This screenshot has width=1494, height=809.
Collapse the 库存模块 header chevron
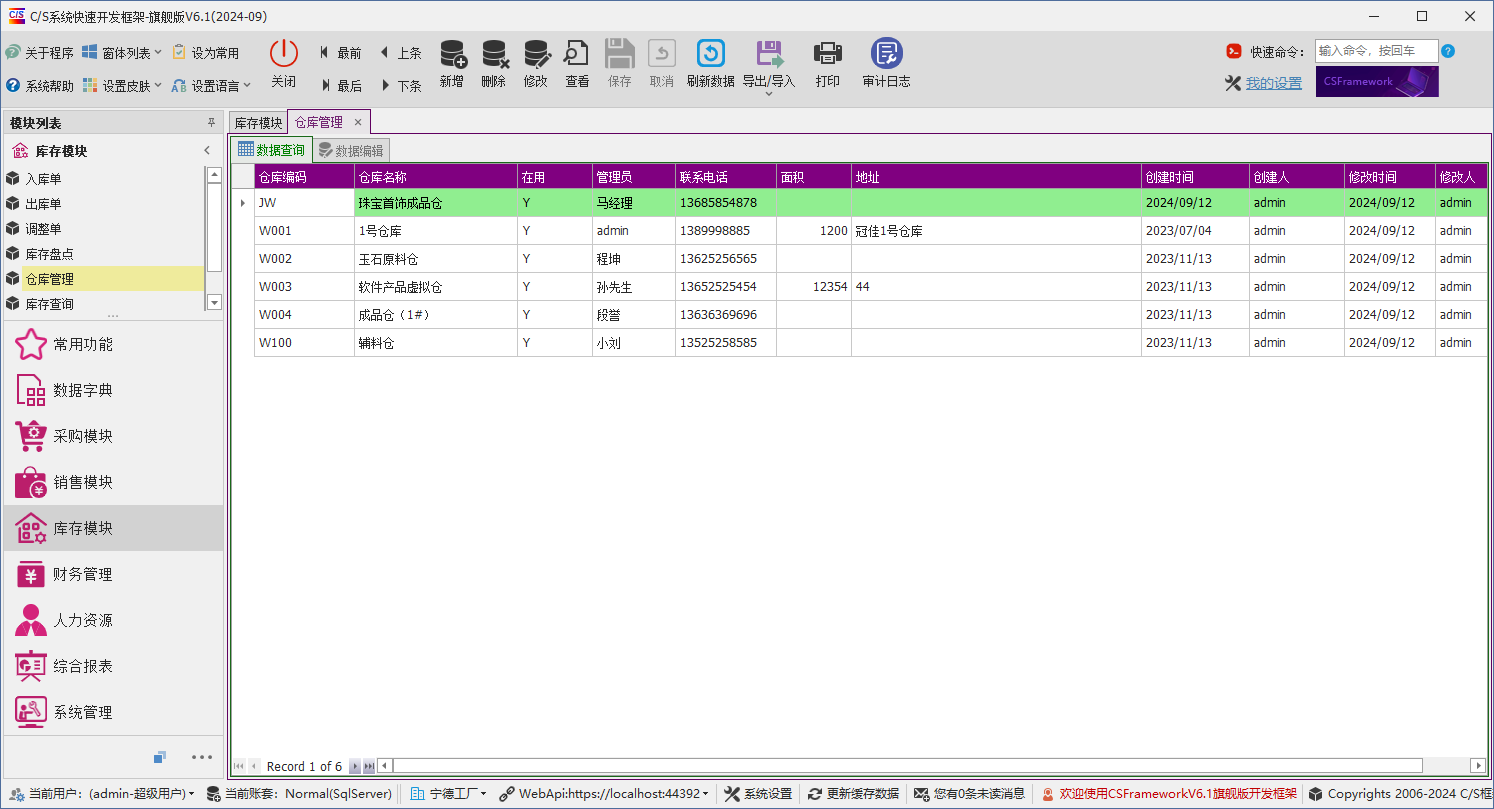(x=207, y=151)
